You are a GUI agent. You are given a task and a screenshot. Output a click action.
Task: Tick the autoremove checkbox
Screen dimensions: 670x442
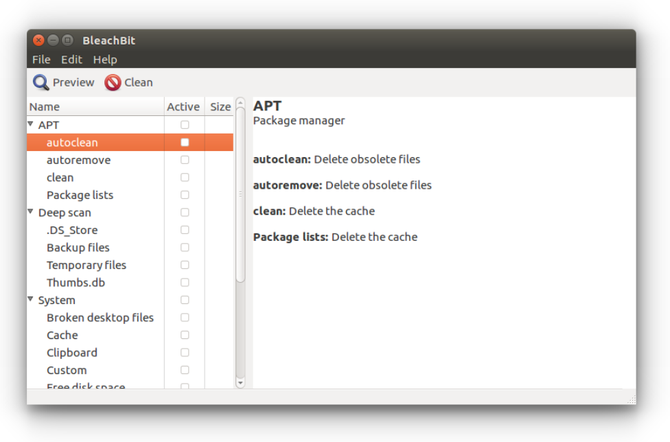pyautogui.click(x=184, y=160)
